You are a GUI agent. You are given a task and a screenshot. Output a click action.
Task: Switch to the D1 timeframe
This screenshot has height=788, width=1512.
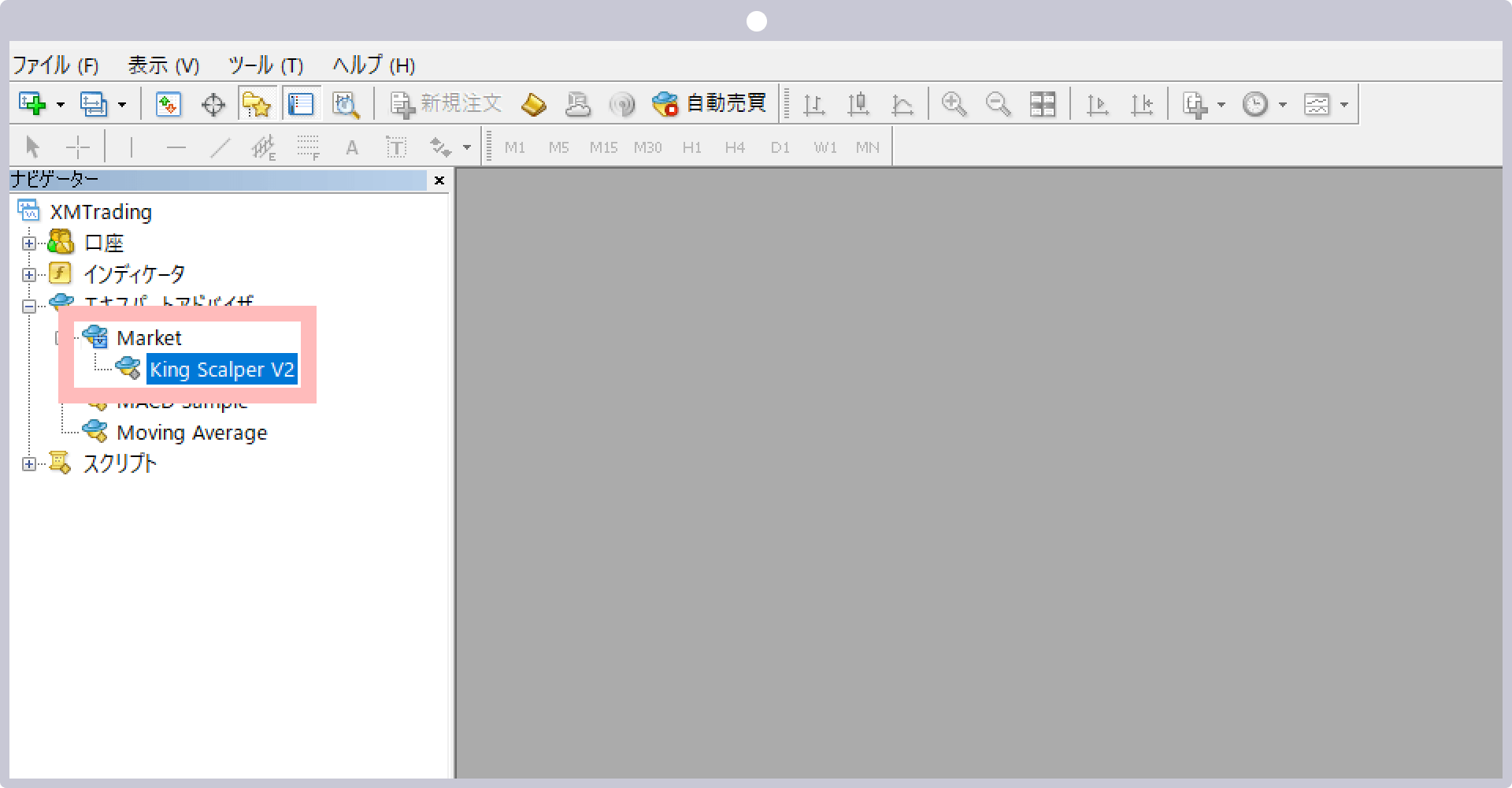point(780,147)
